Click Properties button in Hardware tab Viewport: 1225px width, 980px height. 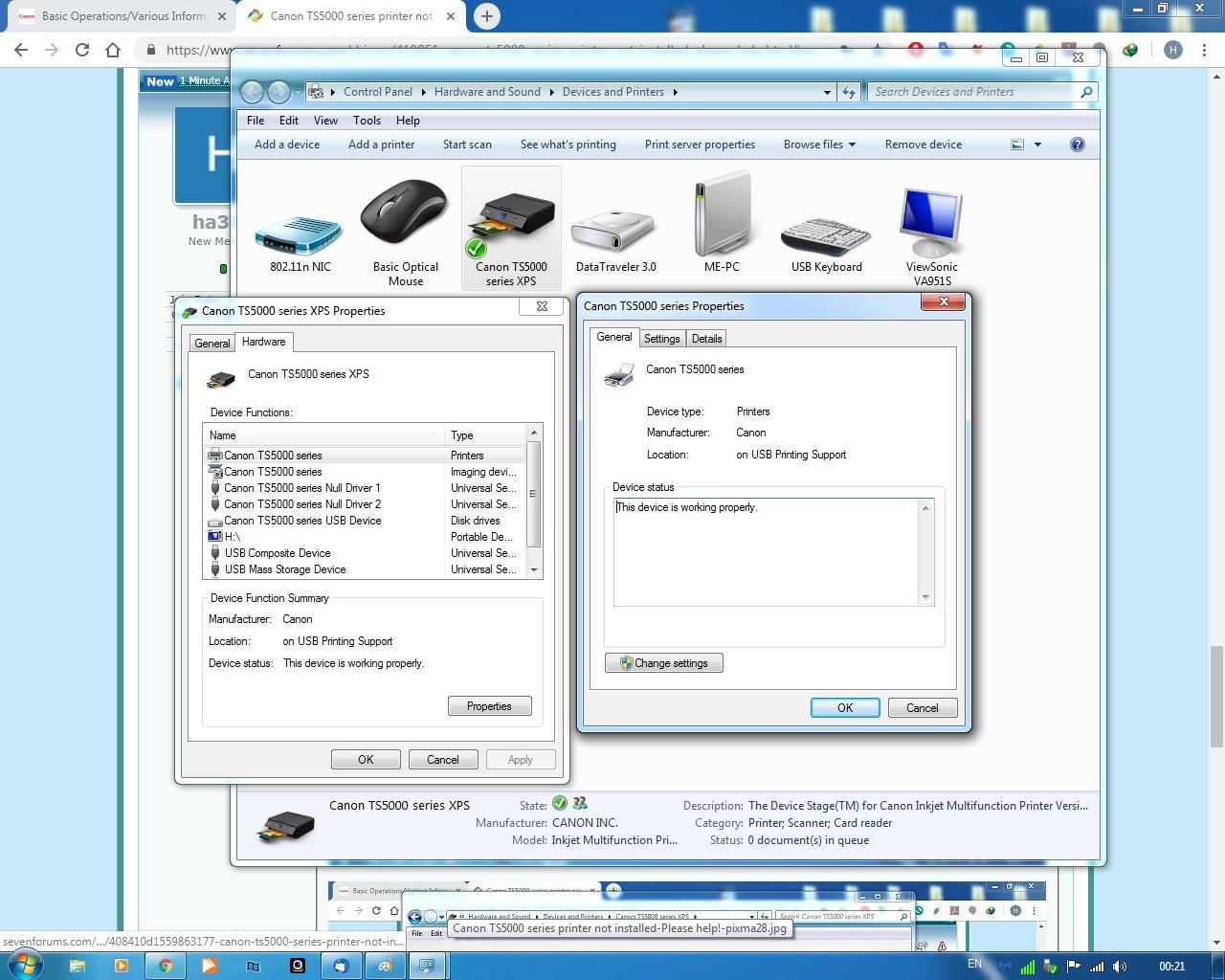[x=489, y=706]
